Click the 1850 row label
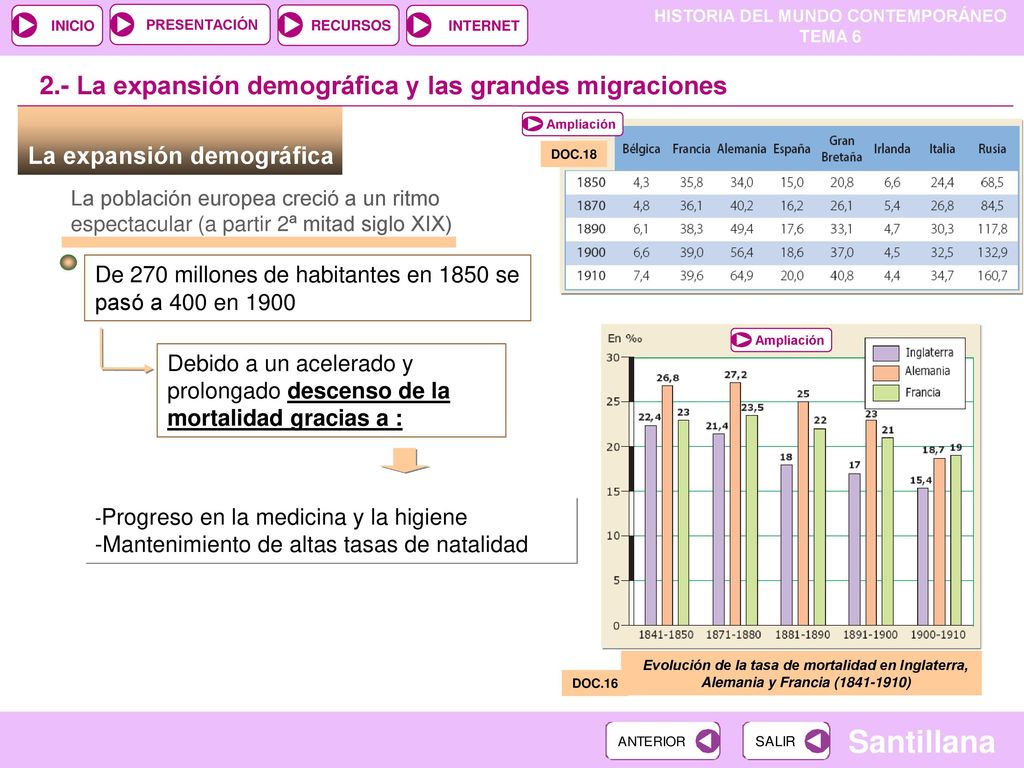1024x768 pixels. pos(590,183)
